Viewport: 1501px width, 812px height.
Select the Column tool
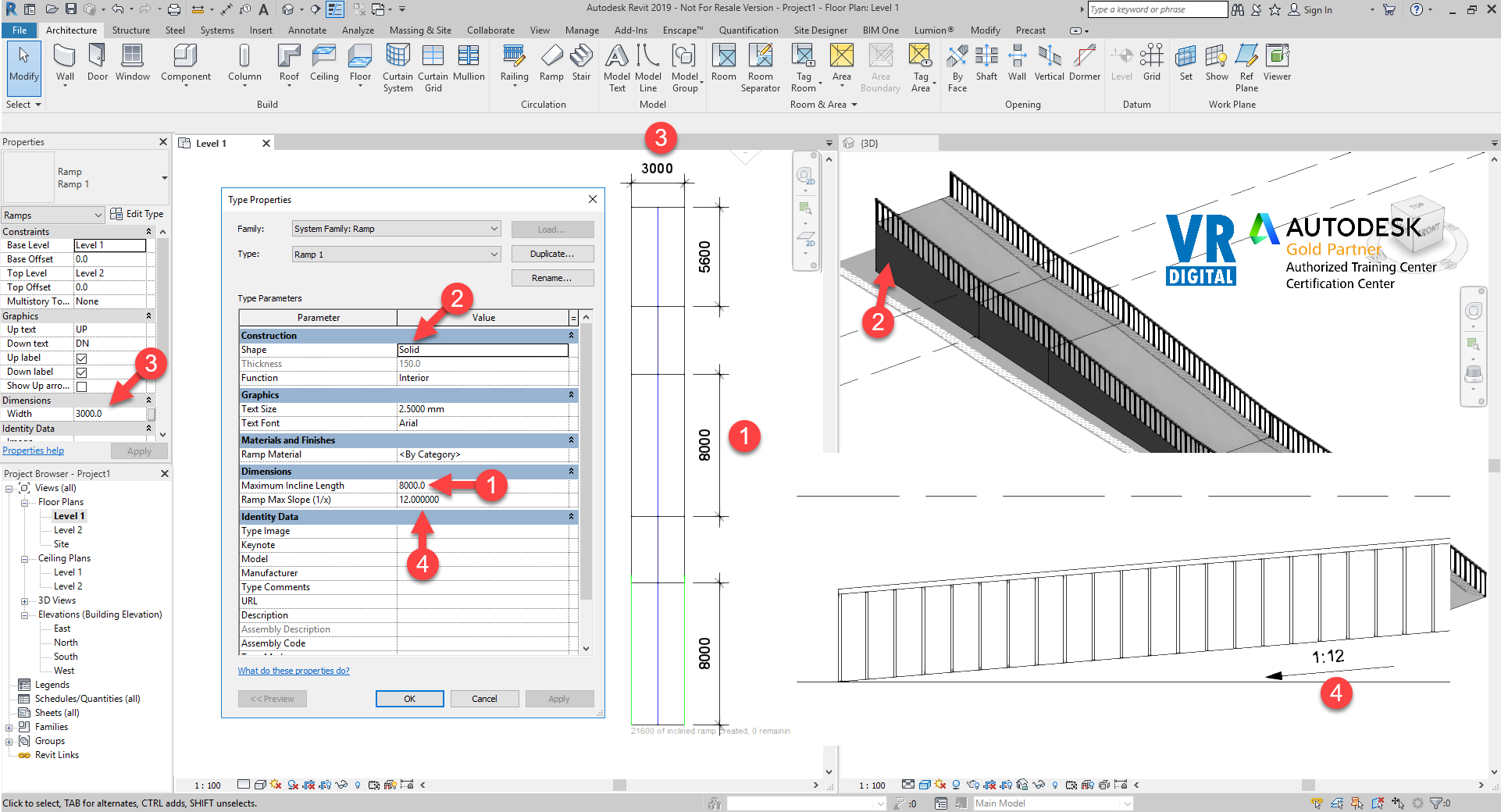pos(244,62)
